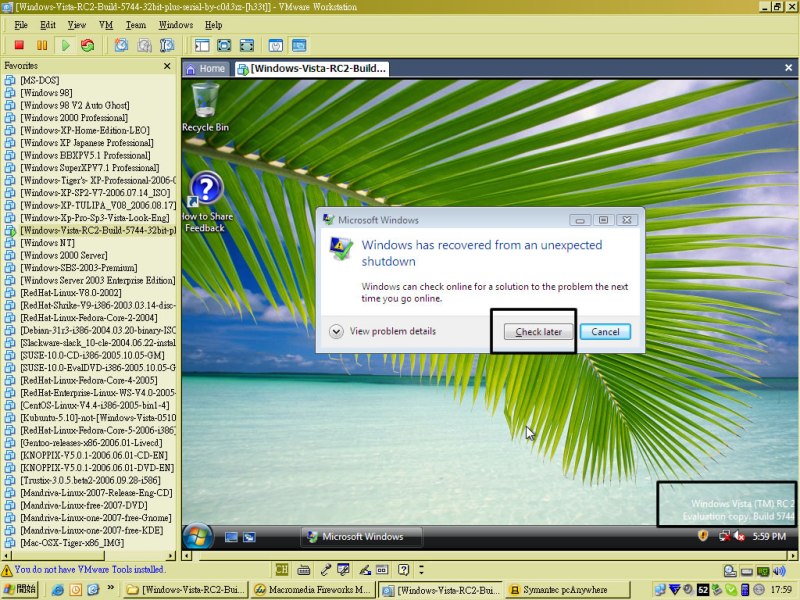The height and width of the screenshot is (600, 800).
Task: Click the Favorites panel horizontal scrollbar
Action: coord(88,556)
